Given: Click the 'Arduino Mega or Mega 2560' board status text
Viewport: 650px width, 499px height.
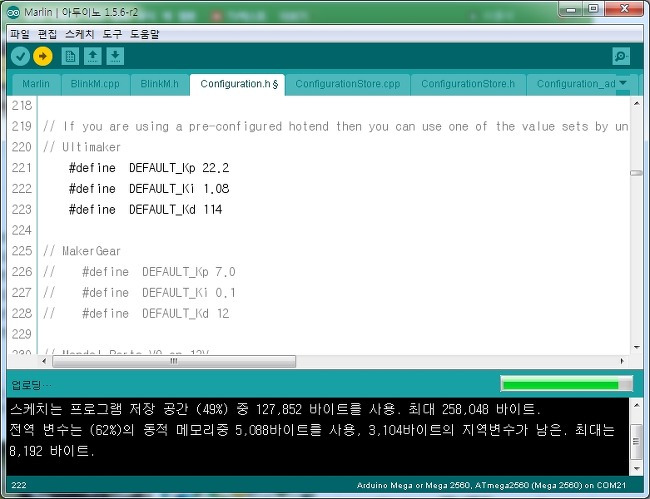Looking at the screenshot, I should [x=491, y=485].
